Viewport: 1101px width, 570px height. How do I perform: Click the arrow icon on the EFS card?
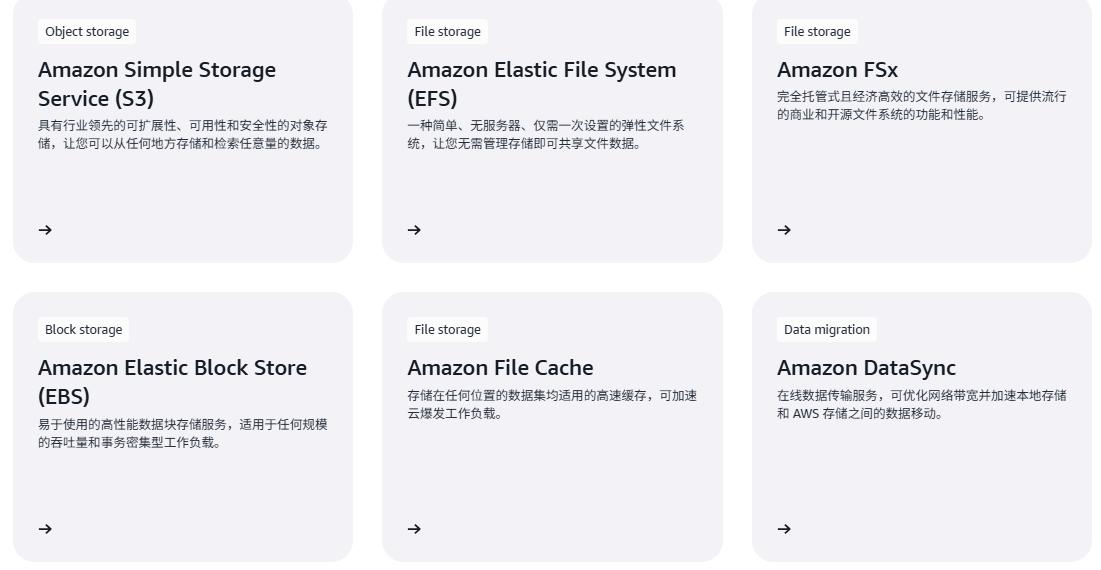414,230
